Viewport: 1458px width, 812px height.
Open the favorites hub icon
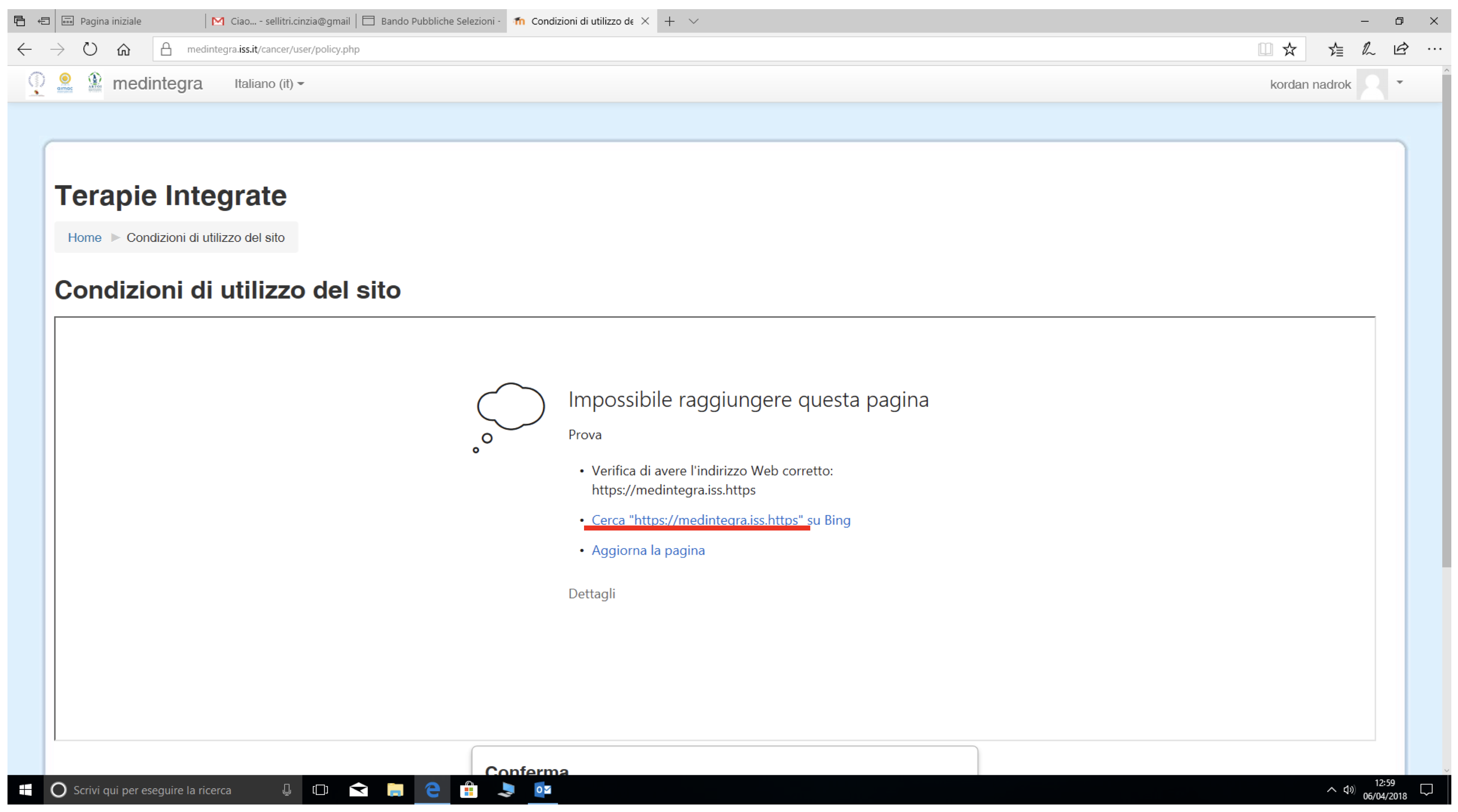[x=1336, y=49]
